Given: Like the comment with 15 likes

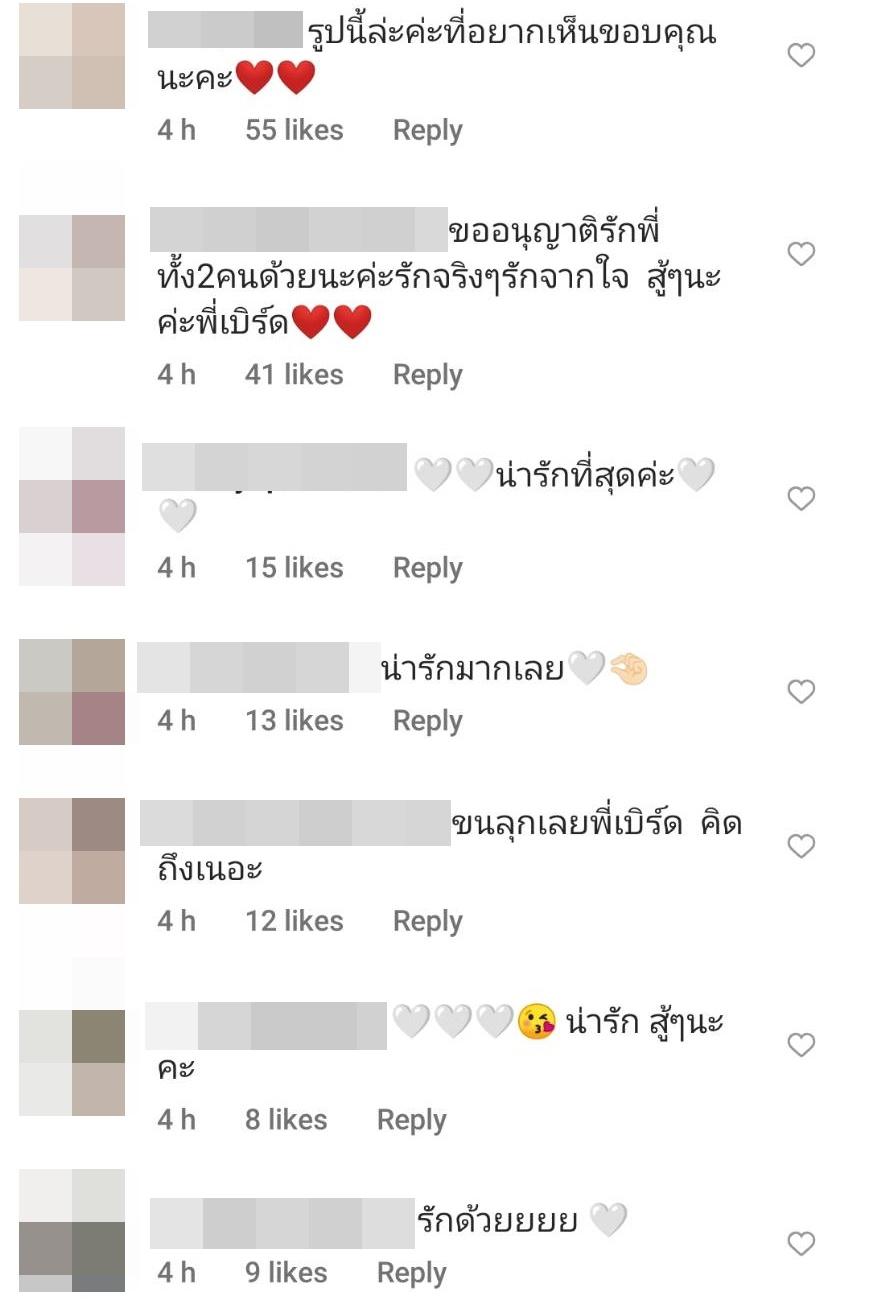Looking at the screenshot, I should tap(801, 498).
